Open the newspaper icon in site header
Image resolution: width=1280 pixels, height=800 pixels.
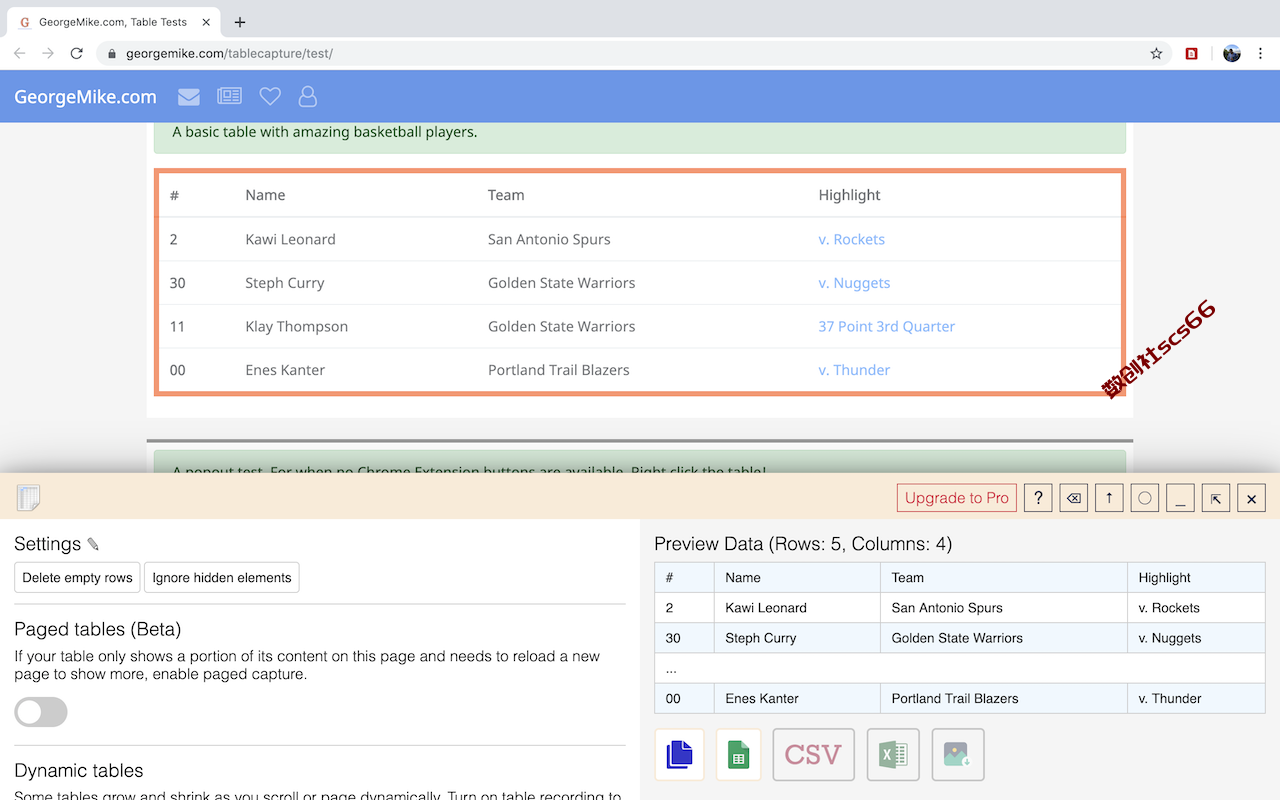point(229,97)
